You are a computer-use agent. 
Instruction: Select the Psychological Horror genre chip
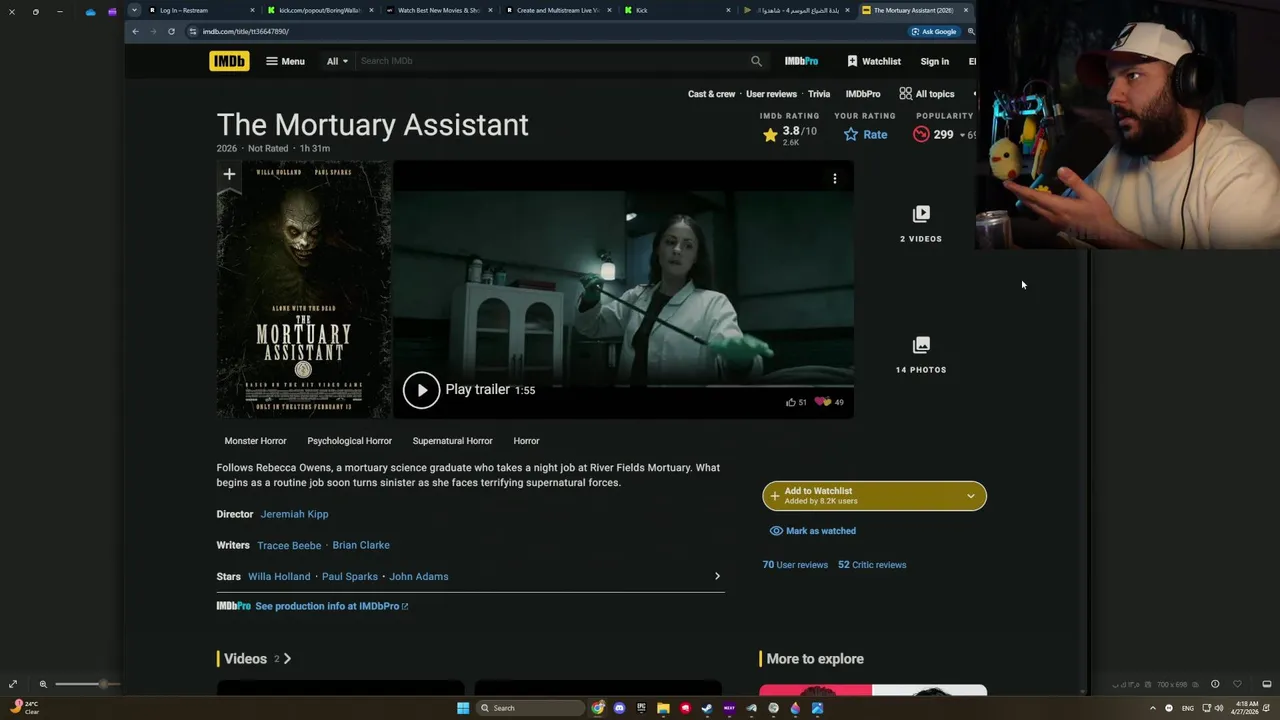[349, 441]
